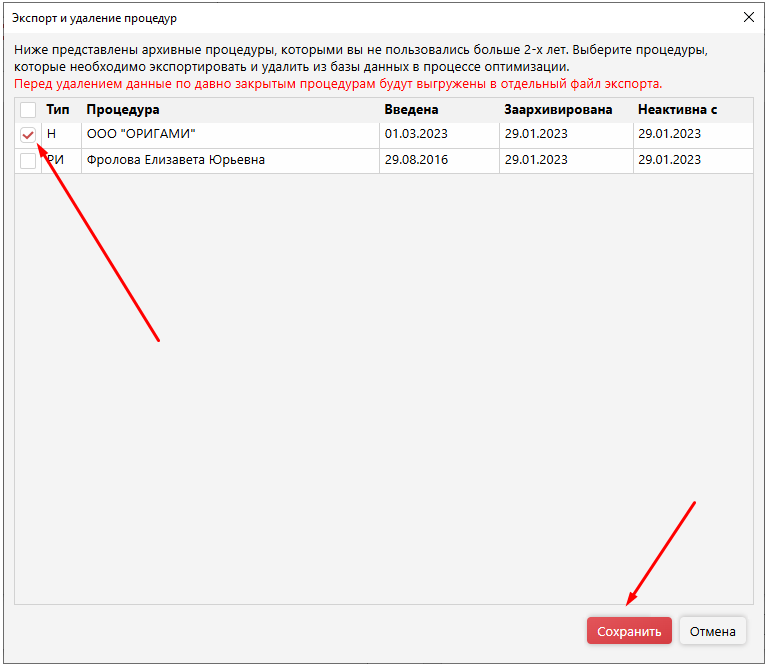The image size is (767, 666).
Task: Uncheck the ООО "ОРИГАМИ" procedure checkbox
Action: tap(28, 135)
